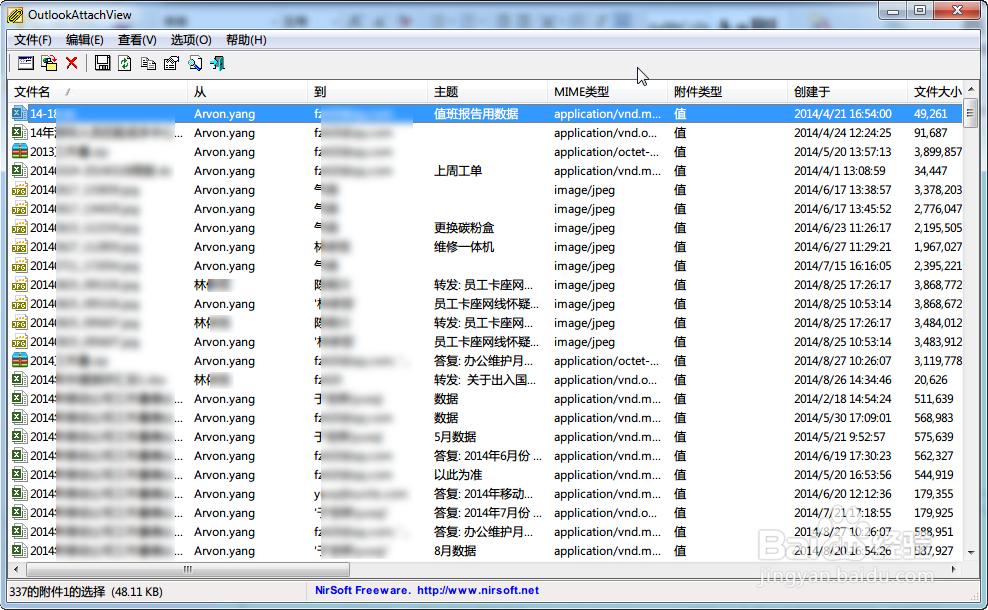The width and height of the screenshot is (988, 610).
Task: Sort by the 创建于 column header
Action: [x=847, y=92]
